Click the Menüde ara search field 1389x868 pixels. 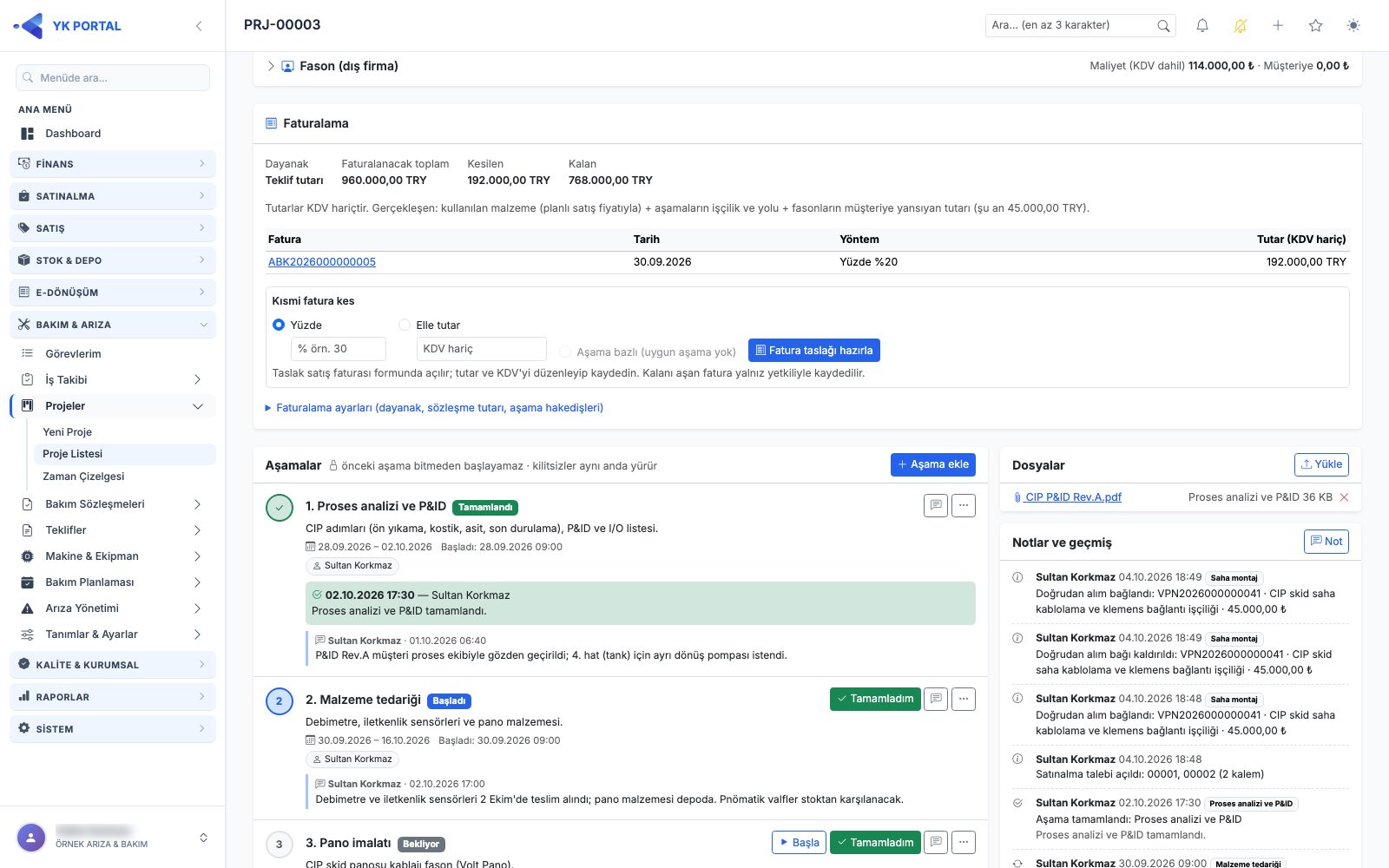113,77
